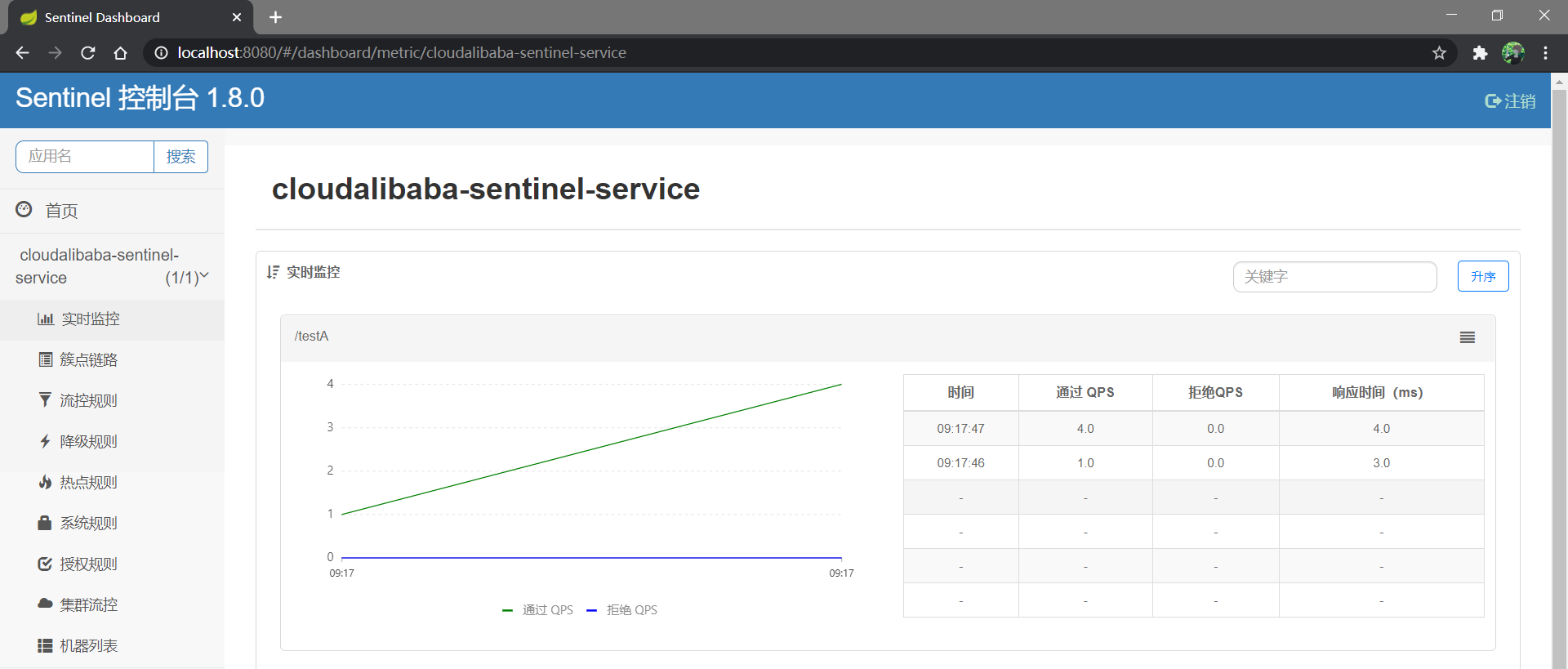
Task: Click the browser address bar URL
Action: point(402,52)
